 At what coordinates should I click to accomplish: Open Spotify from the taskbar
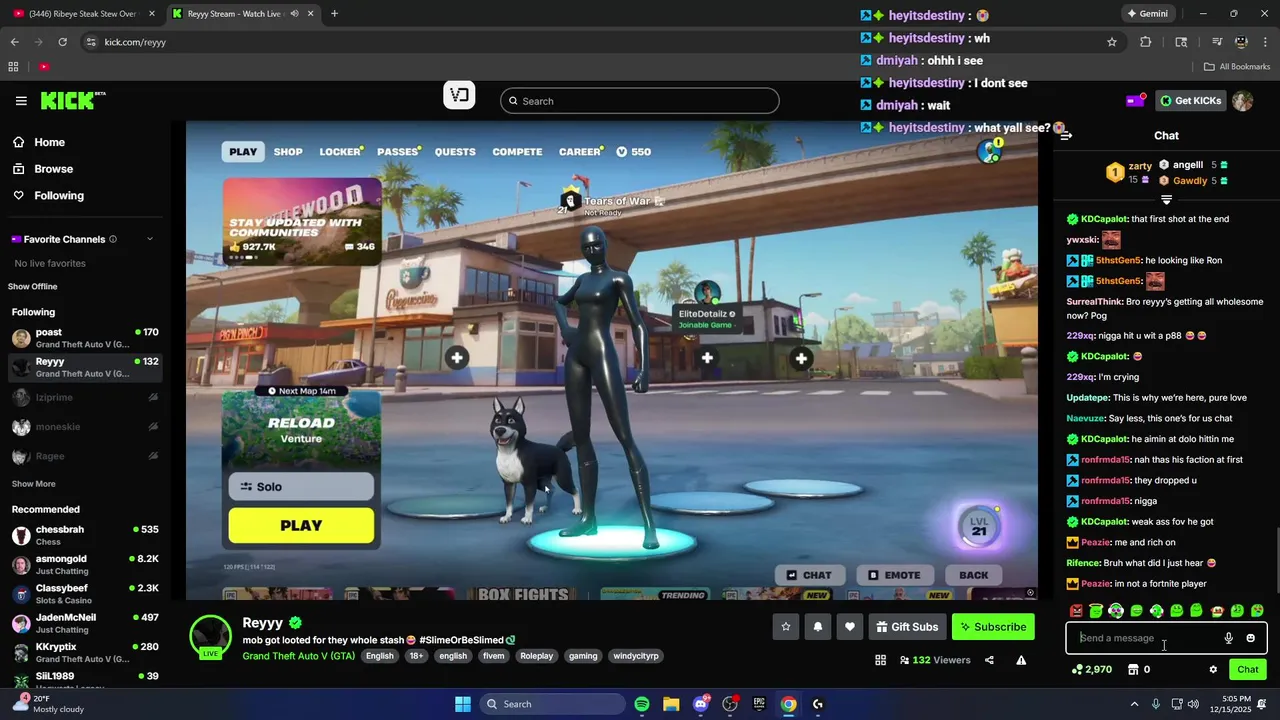[642, 704]
